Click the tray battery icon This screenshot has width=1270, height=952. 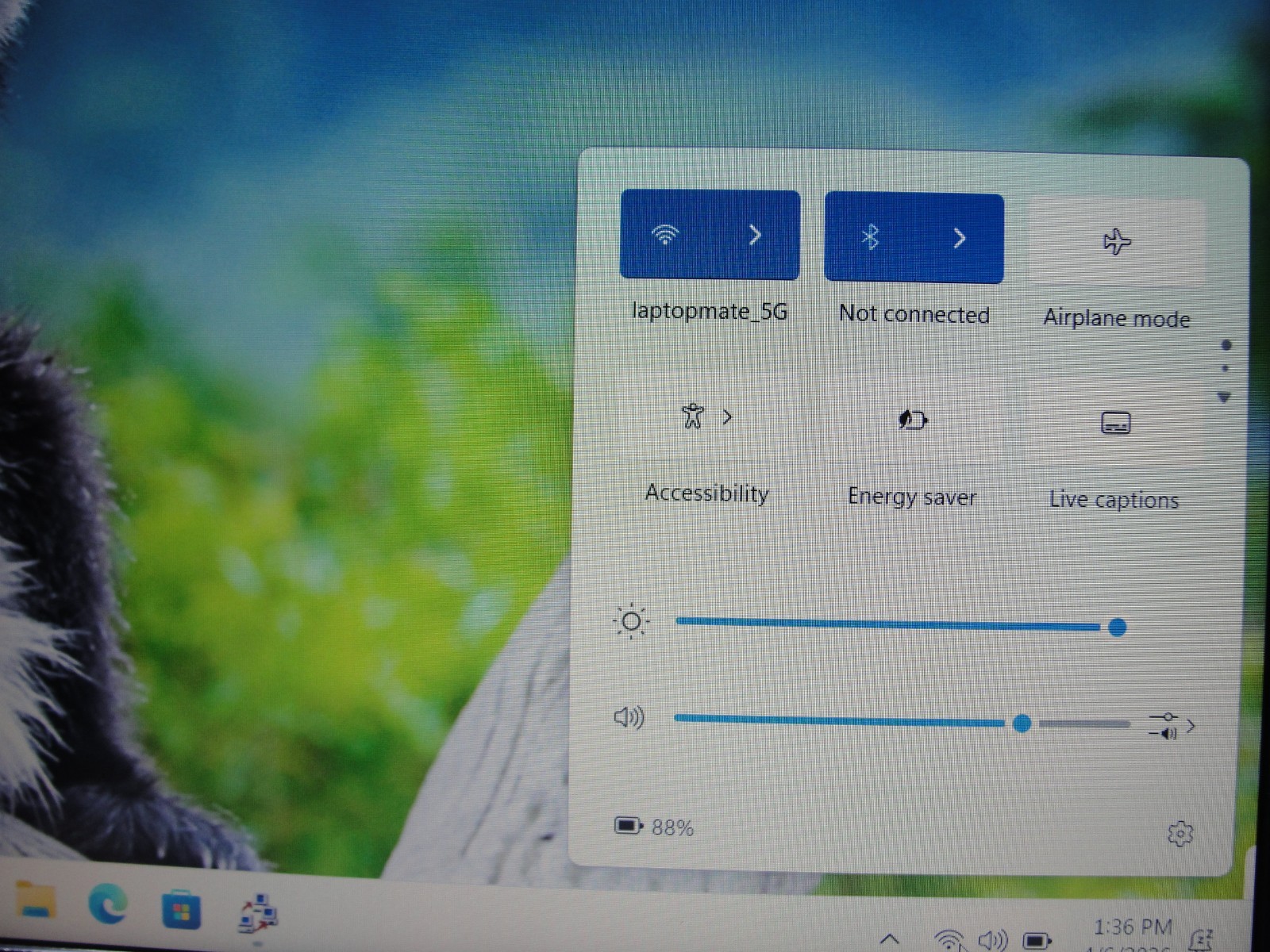(1036, 941)
